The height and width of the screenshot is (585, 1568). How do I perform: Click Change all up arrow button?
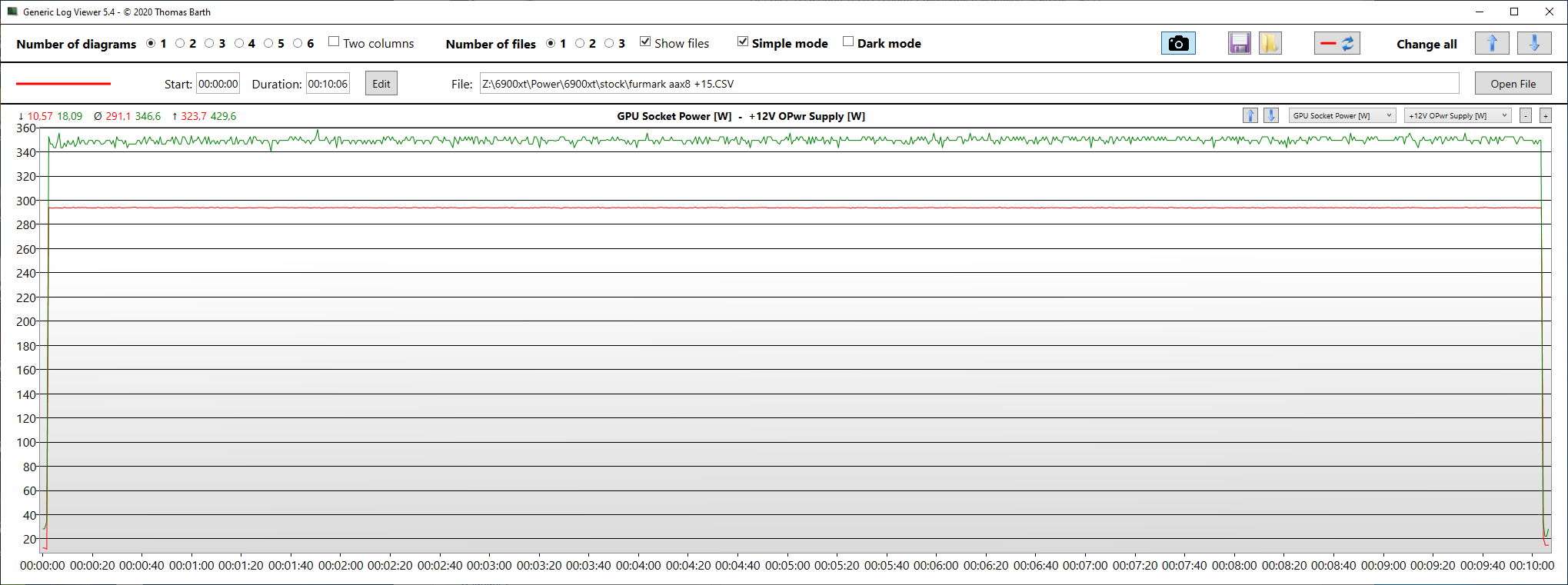tap(1492, 44)
